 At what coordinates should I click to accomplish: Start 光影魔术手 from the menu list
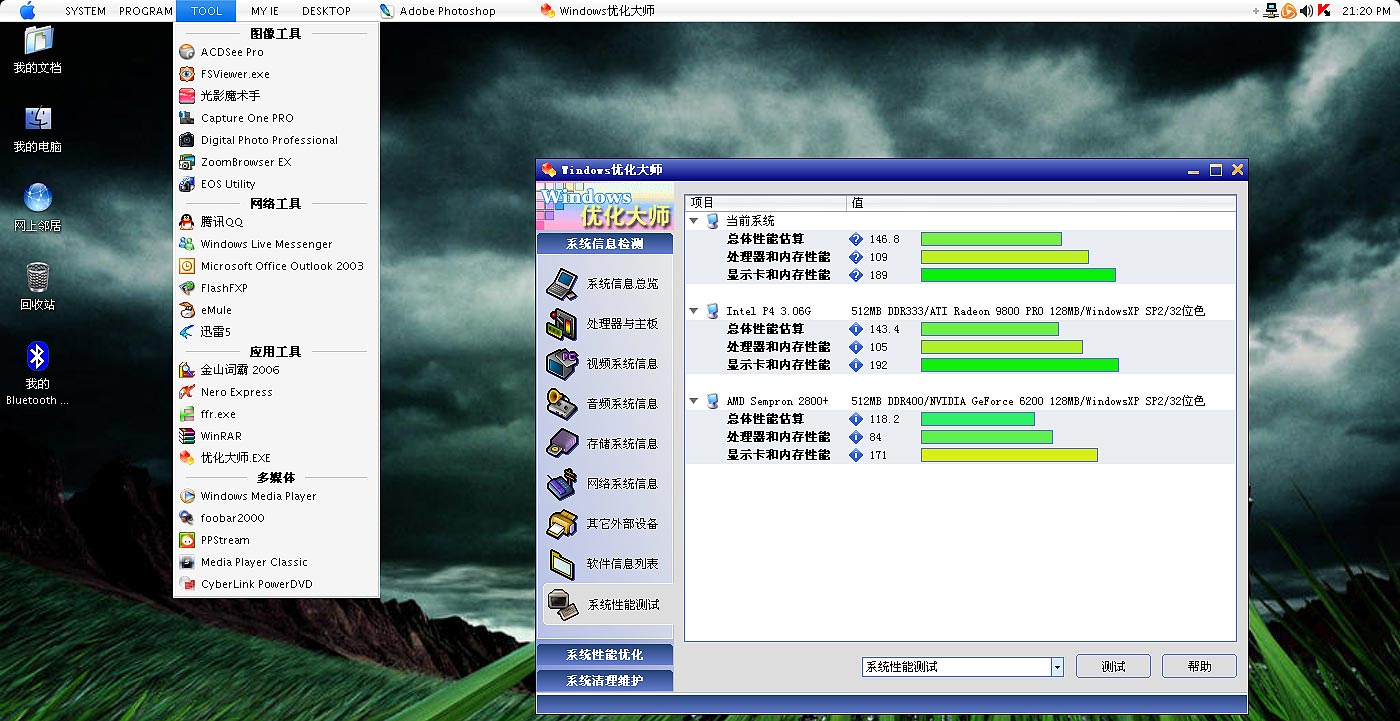click(x=276, y=96)
